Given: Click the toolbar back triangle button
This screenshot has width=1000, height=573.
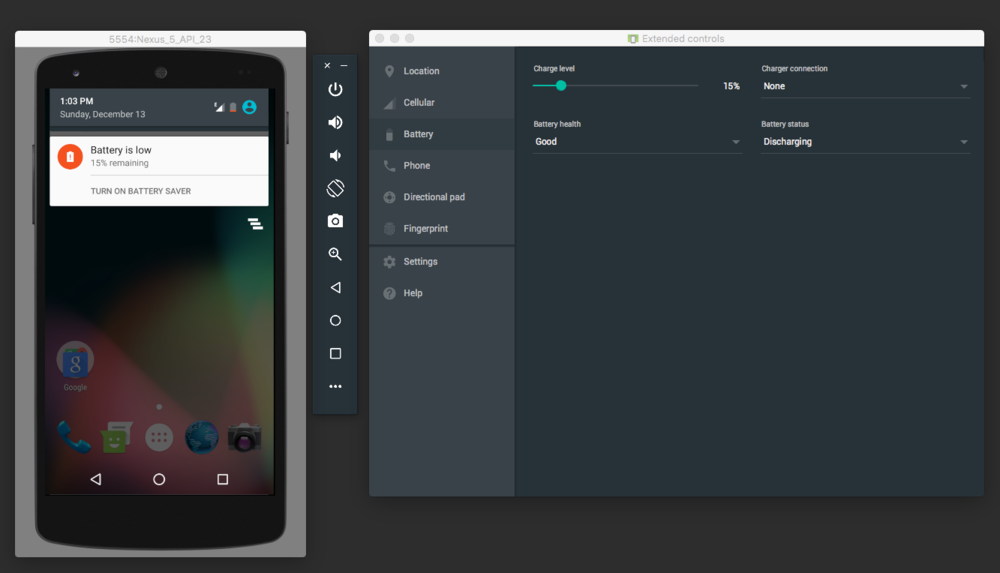Looking at the screenshot, I should click(335, 287).
